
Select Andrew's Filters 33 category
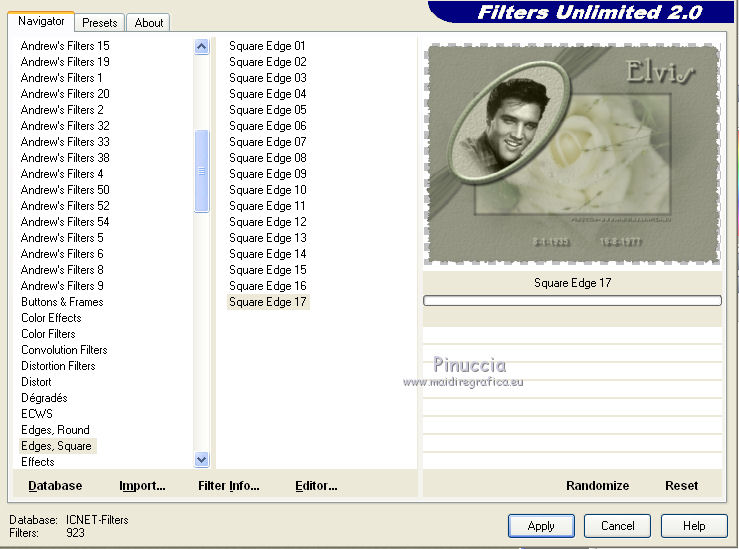click(x=65, y=142)
